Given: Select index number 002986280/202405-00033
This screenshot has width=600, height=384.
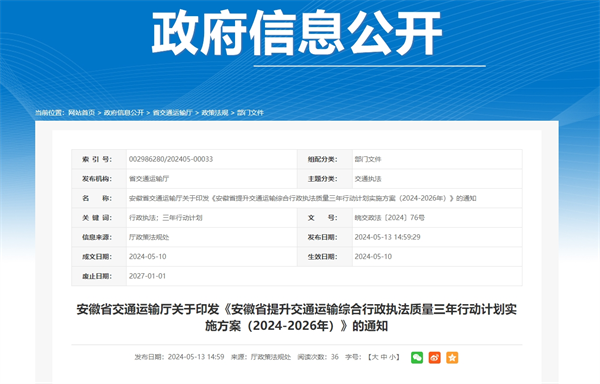Looking at the screenshot, I should pos(171,159).
